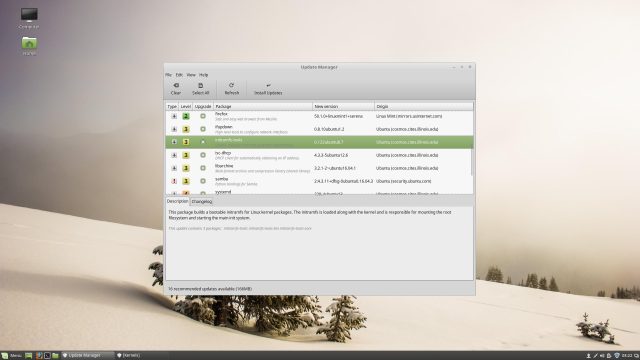Select the libarchive package name
Screen dimensions: 640x360
click(x=224, y=166)
